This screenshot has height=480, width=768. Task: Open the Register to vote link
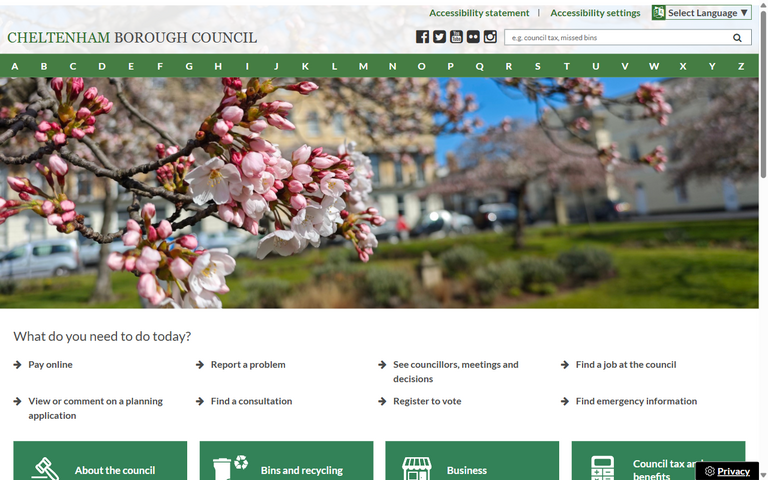[x=427, y=401]
